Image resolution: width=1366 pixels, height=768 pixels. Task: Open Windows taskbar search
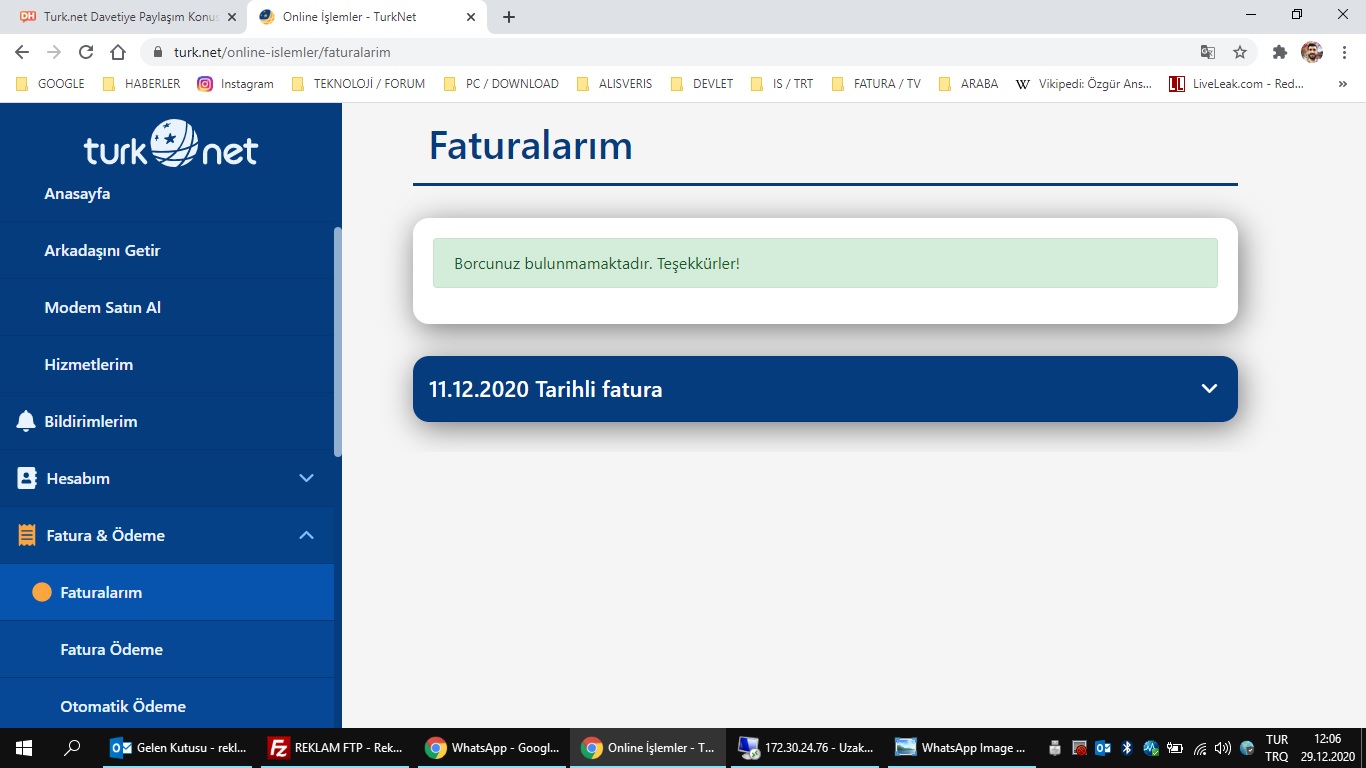point(72,748)
